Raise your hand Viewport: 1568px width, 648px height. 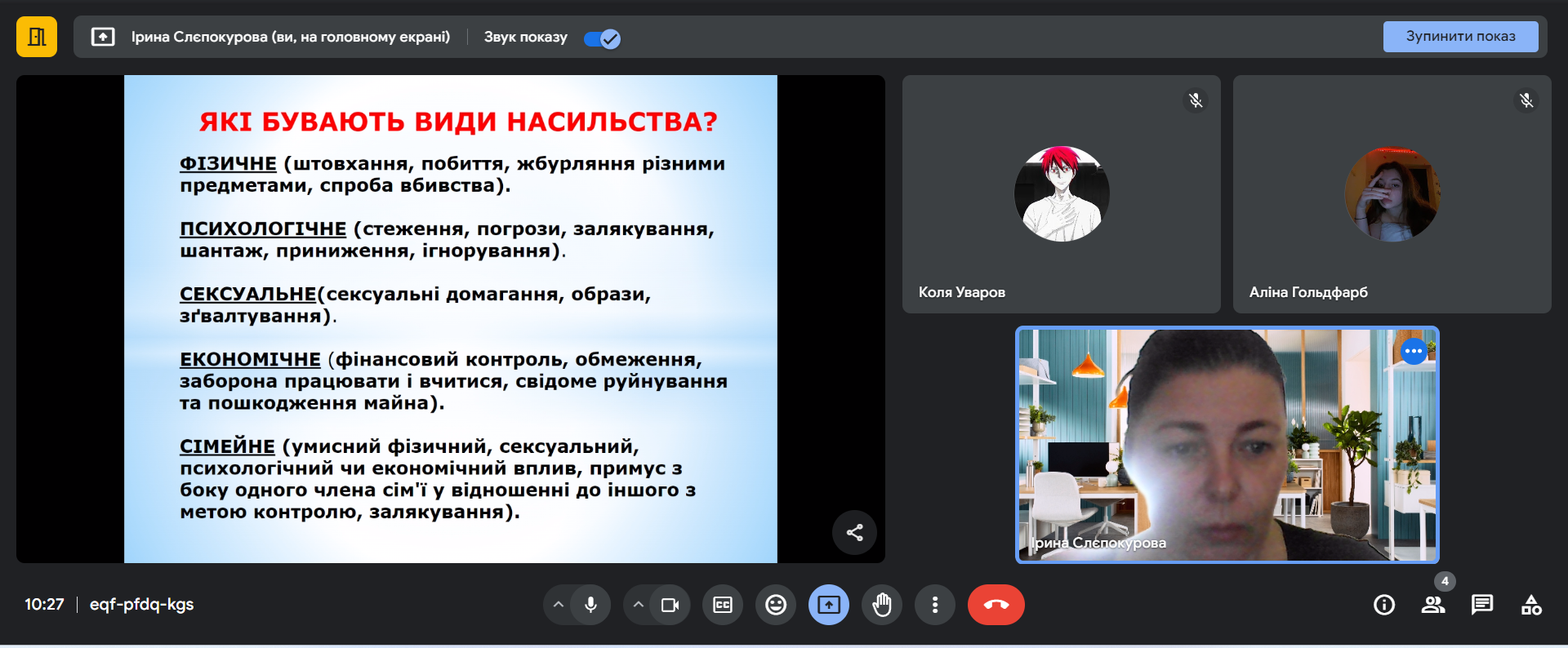tap(882, 605)
